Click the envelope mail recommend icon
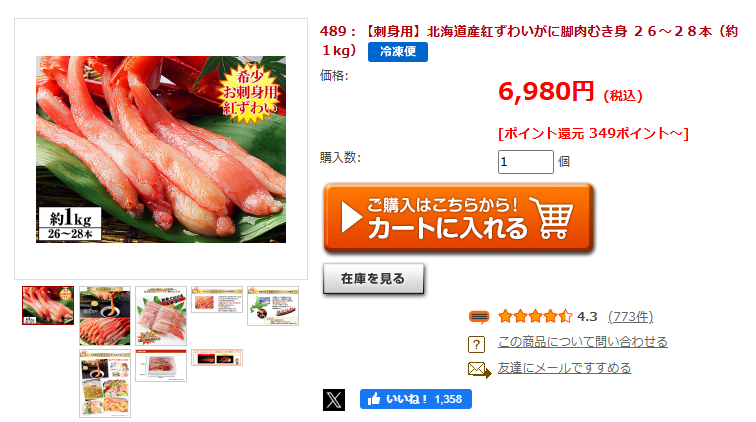Screen dimensions: 756x422 [479, 369]
